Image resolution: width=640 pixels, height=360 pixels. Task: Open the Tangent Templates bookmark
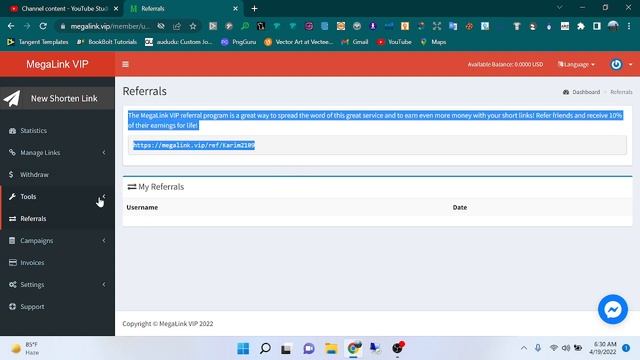click(x=38, y=42)
